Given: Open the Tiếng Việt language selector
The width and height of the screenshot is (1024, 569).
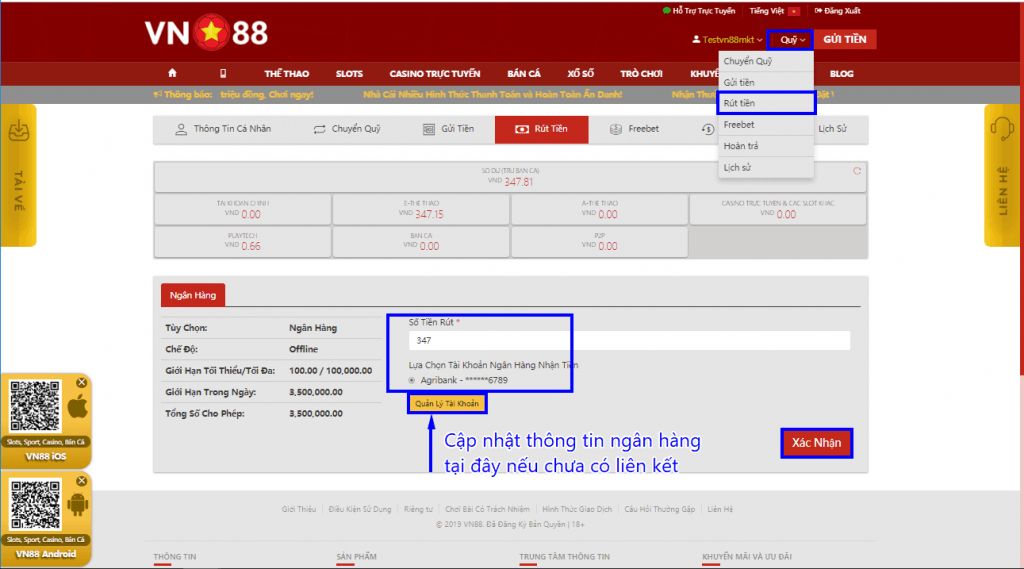Looking at the screenshot, I should tap(774, 11).
